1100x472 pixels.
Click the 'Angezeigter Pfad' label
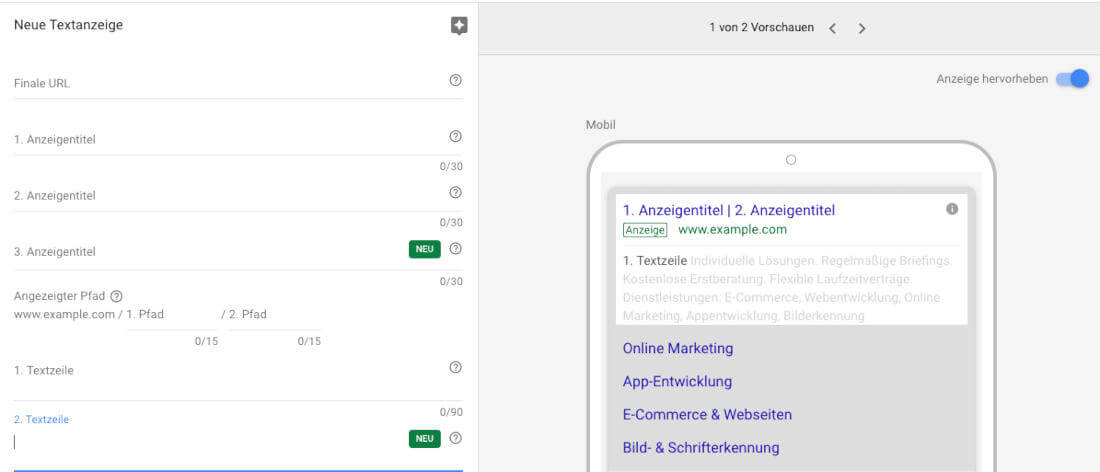tap(60, 296)
